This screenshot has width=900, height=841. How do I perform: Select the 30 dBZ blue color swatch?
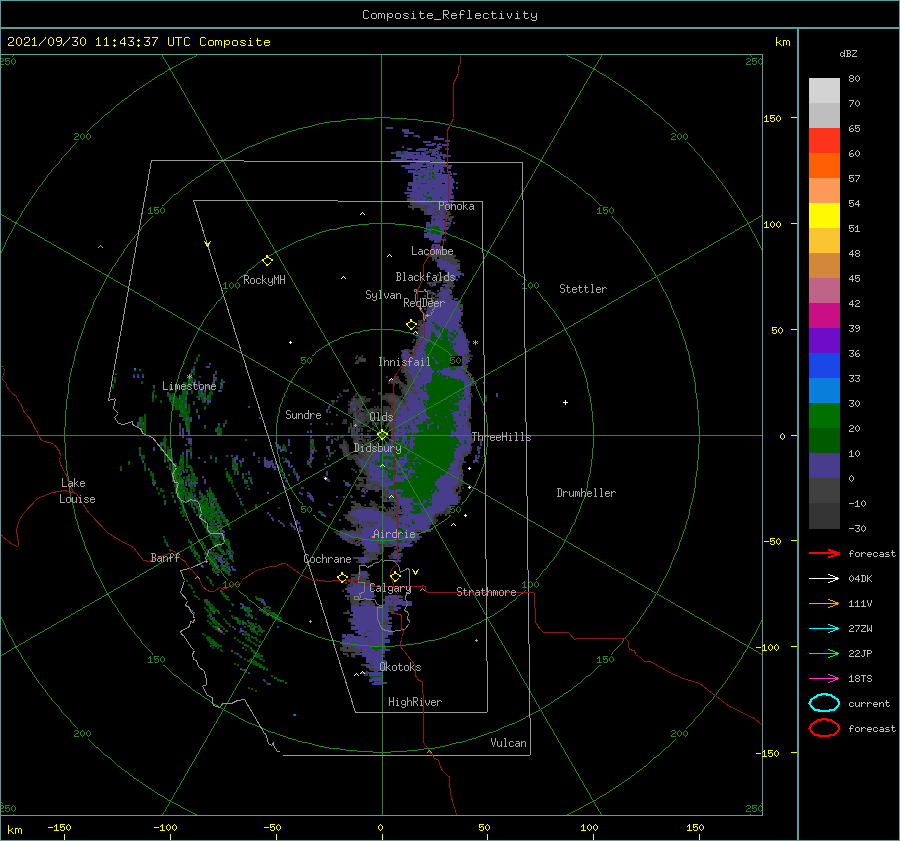[824, 390]
